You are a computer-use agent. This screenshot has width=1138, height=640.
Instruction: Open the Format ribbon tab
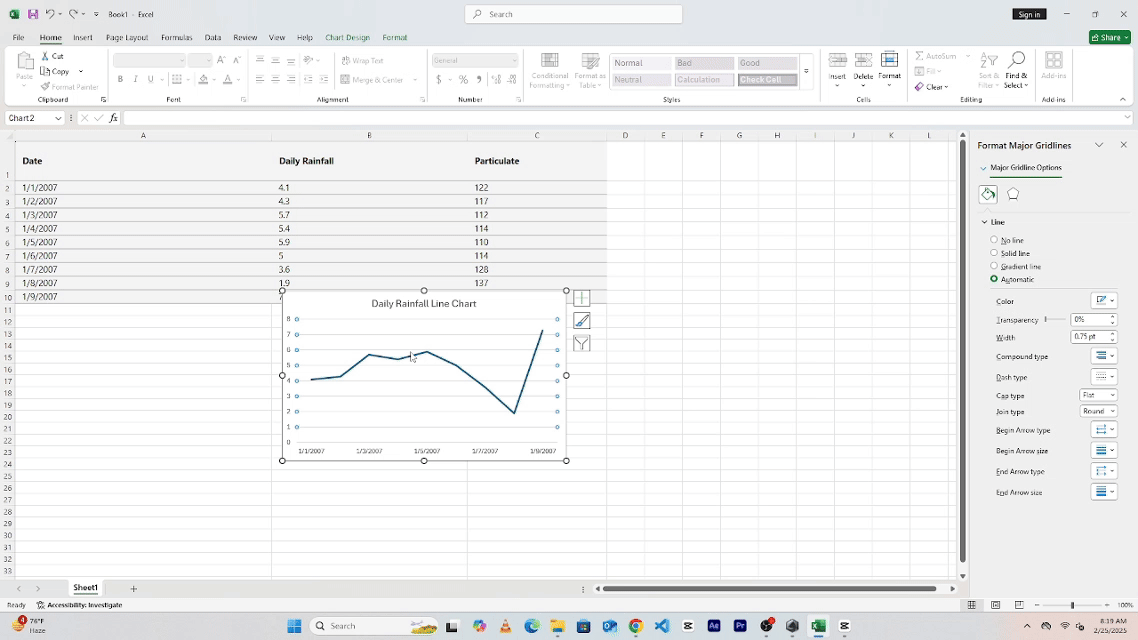(395, 37)
